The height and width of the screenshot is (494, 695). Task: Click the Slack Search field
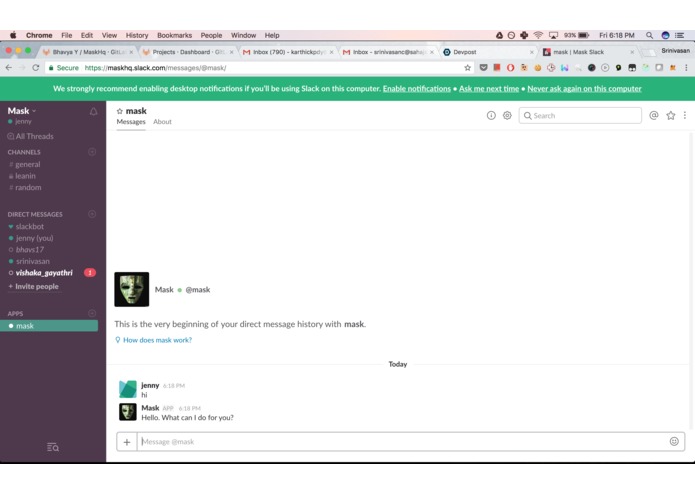tap(580, 116)
